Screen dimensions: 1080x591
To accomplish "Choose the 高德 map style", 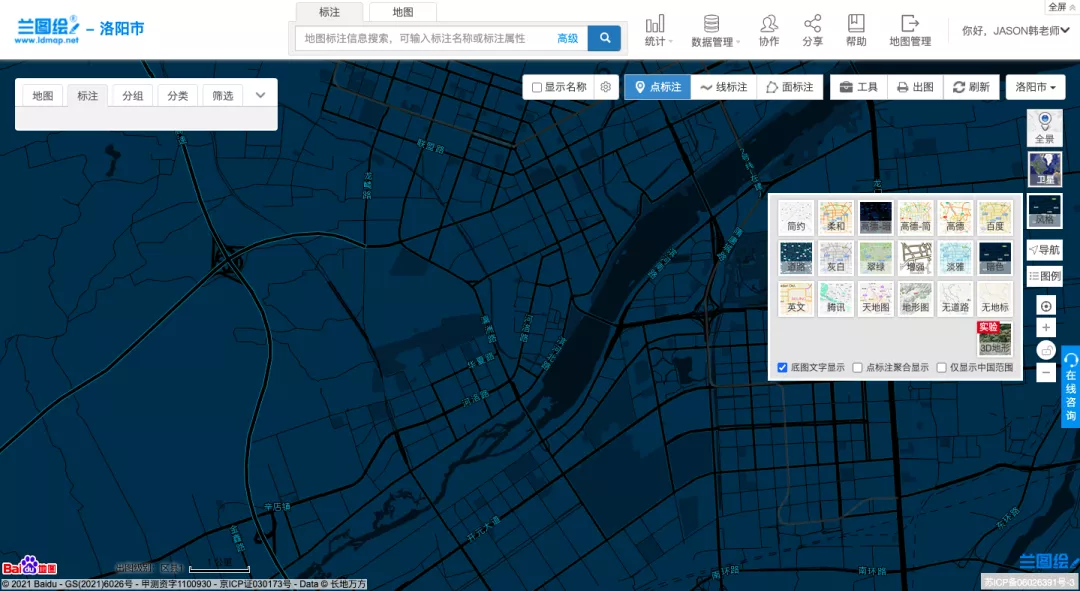I will 955,217.
